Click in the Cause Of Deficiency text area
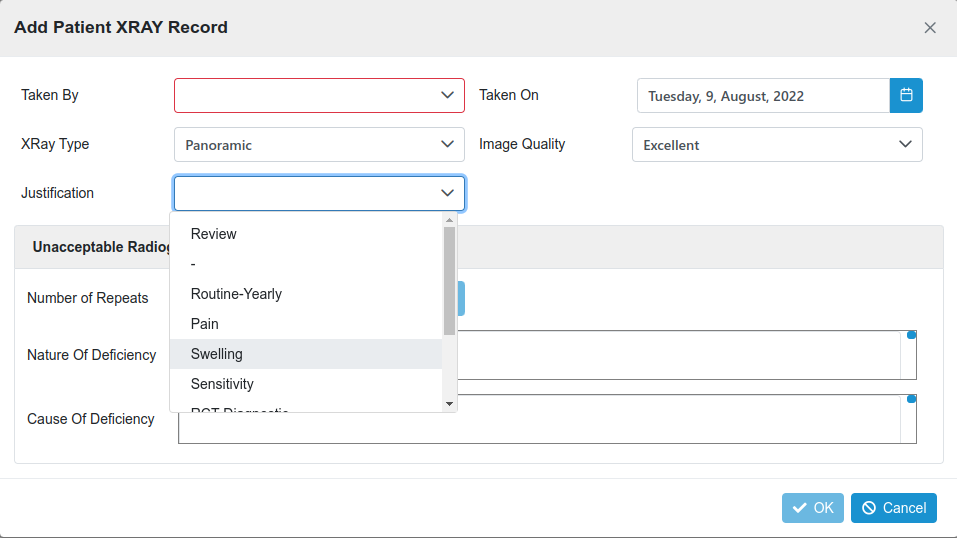The height and width of the screenshot is (538, 957). point(680,419)
